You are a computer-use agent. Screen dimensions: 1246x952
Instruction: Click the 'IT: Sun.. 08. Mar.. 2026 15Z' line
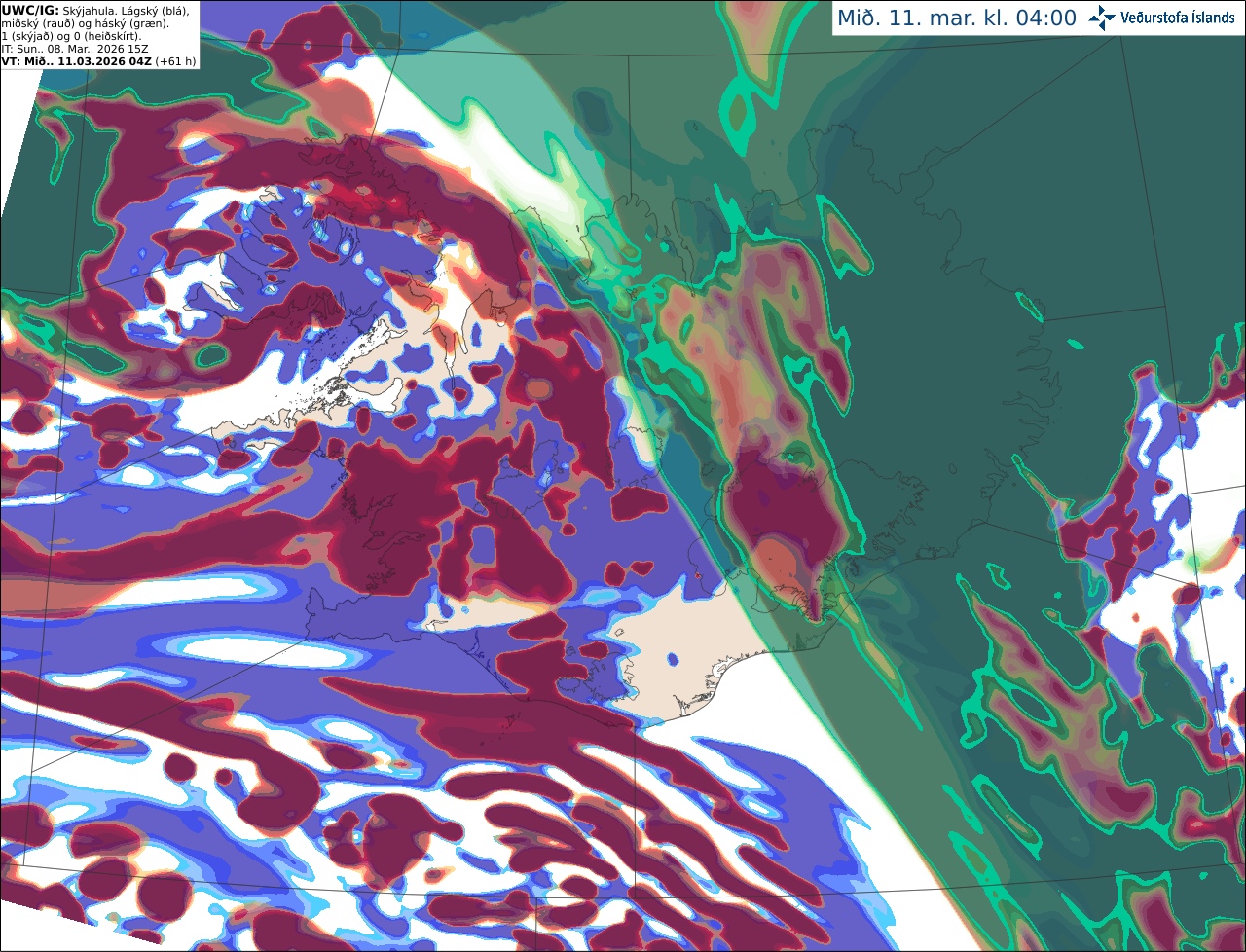(75, 48)
